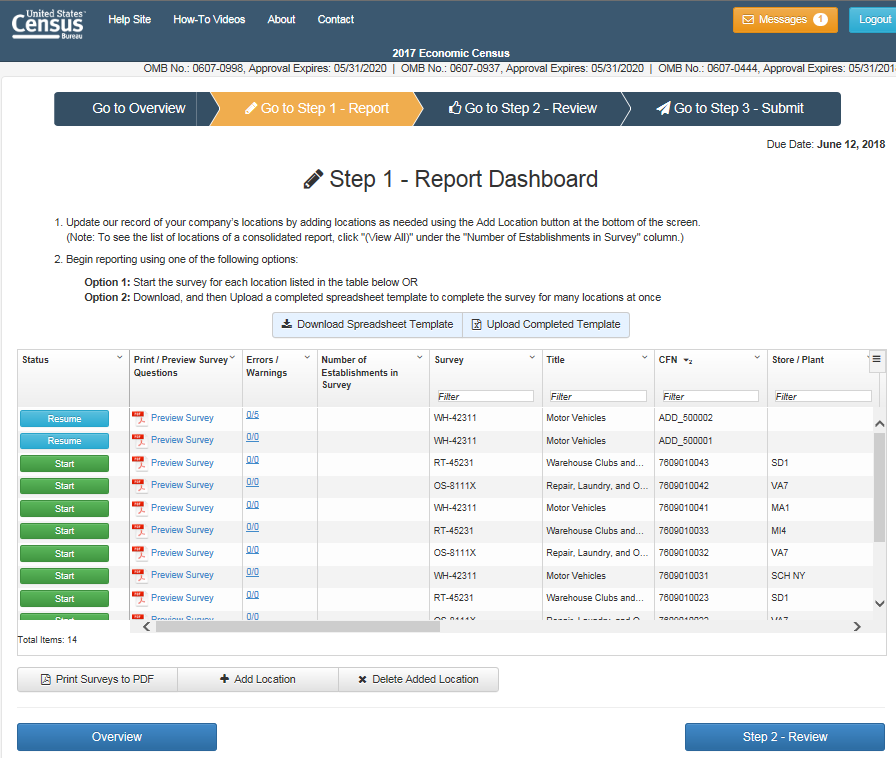Image resolution: width=896 pixels, height=758 pixels.
Task: Start the survey for CFN 7609010041
Action: 65,508
